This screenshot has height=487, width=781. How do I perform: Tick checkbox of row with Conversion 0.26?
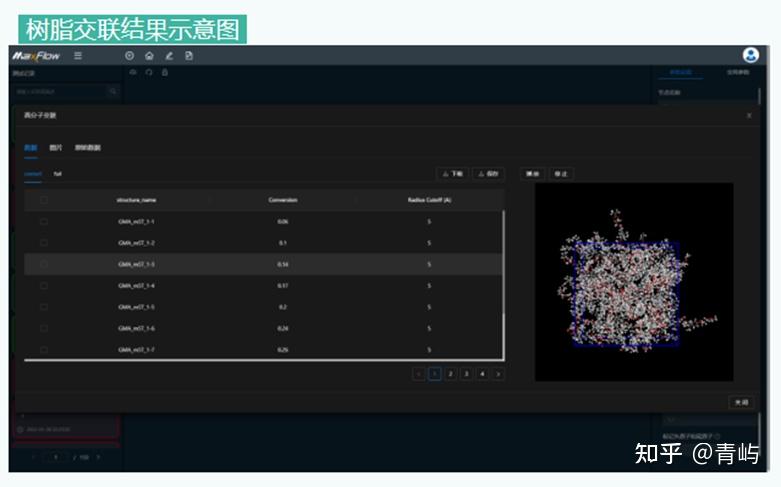[x=44, y=350]
